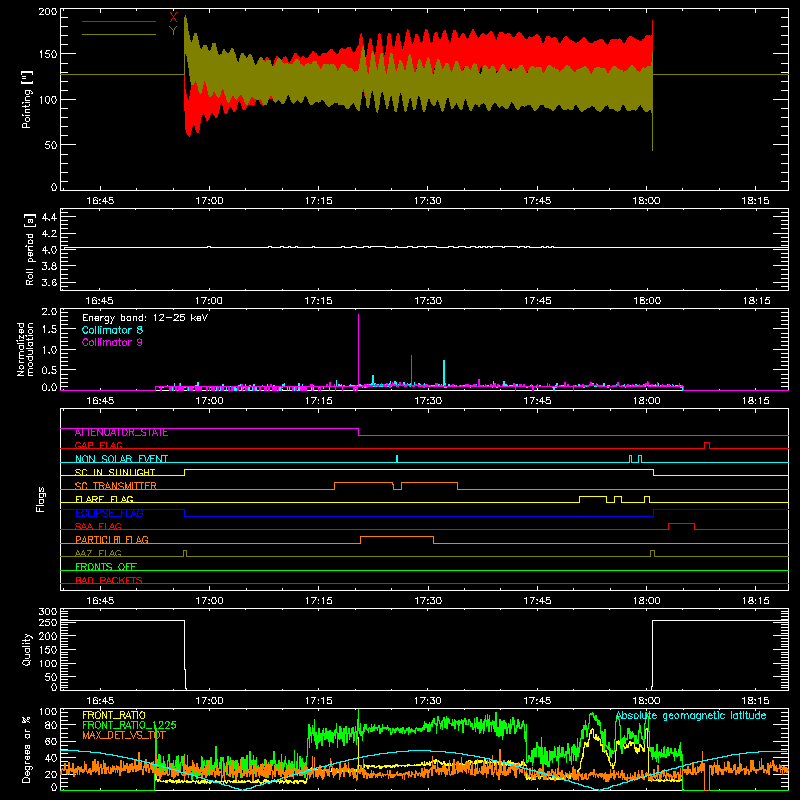Click the longest FLARE_FLAG pulse near 17:52
The image size is (800, 800).
coord(593,499)
